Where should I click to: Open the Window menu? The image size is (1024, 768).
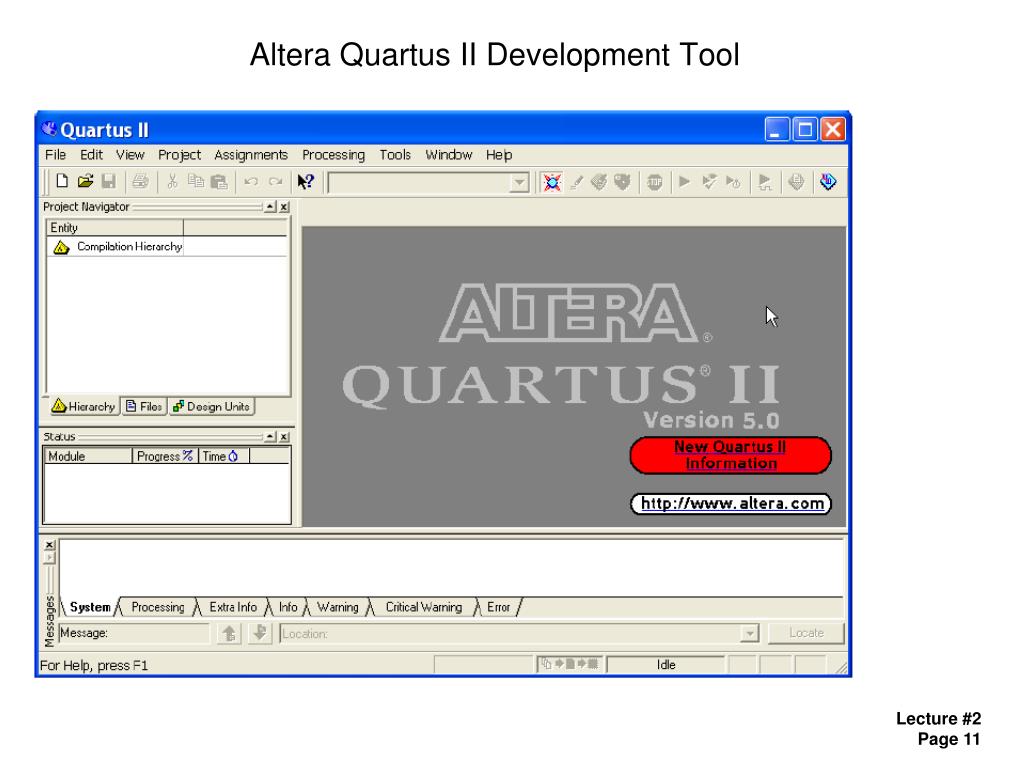(449, 155)
